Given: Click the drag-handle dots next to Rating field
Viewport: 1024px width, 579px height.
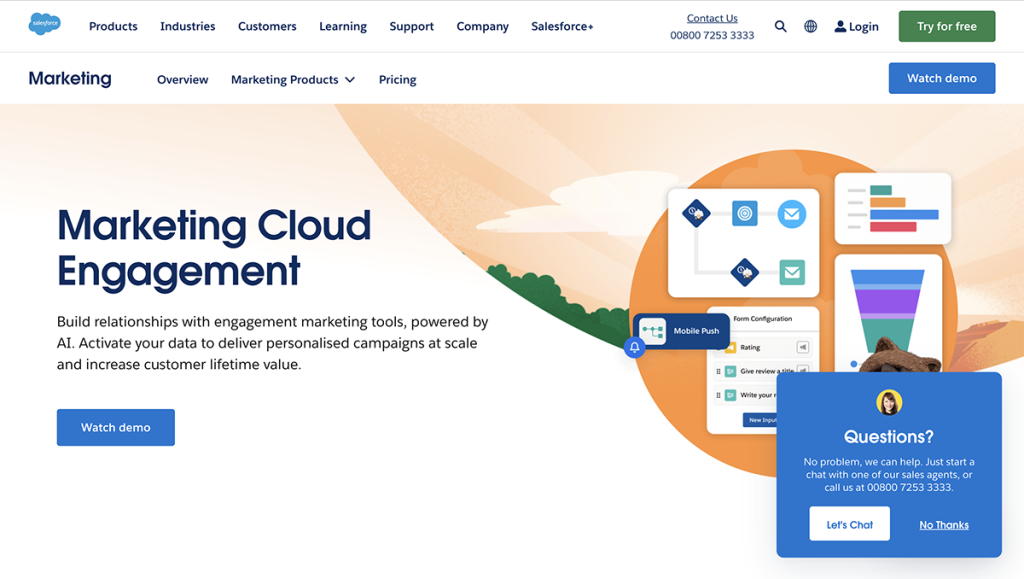Looking at the screenshot, I should pos(718,347).
